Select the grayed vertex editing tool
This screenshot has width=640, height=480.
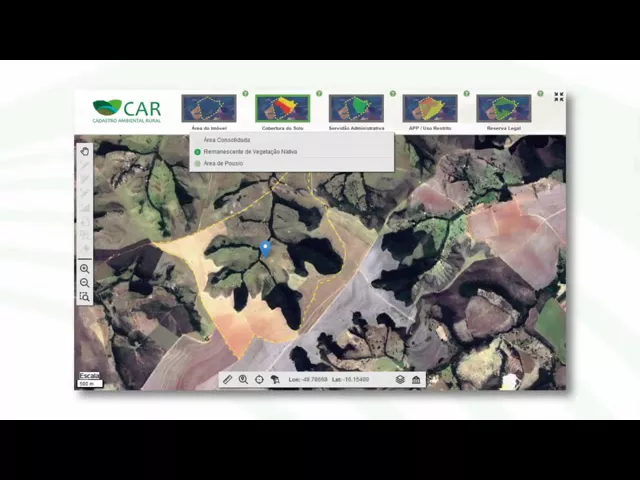point(84,193)
